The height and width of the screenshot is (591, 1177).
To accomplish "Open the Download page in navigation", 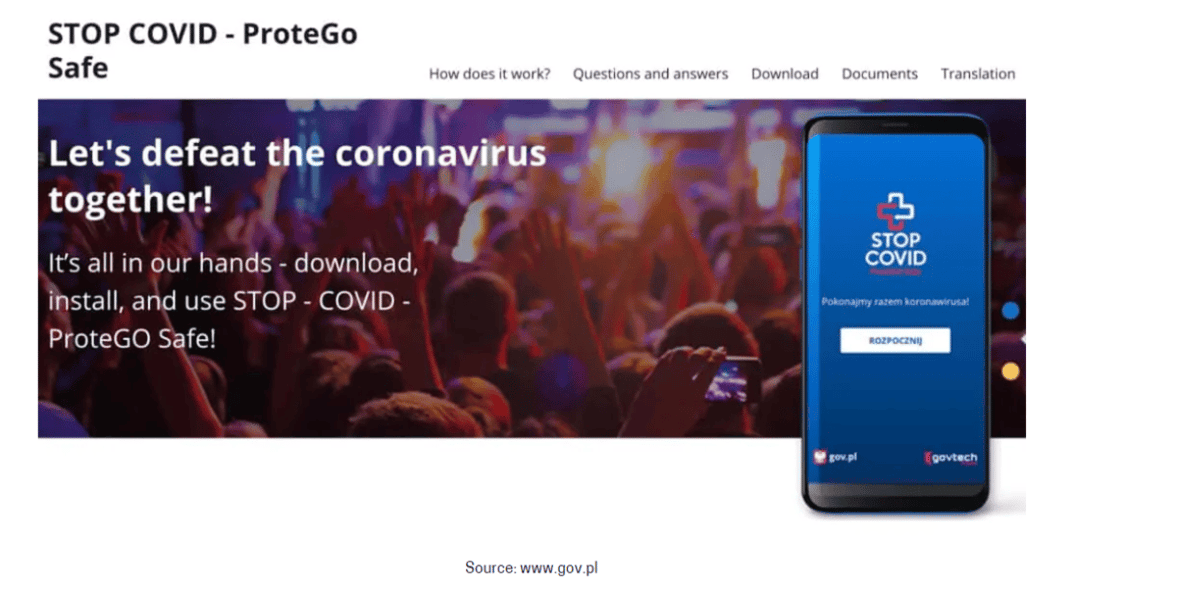I will tap(784, 74).
